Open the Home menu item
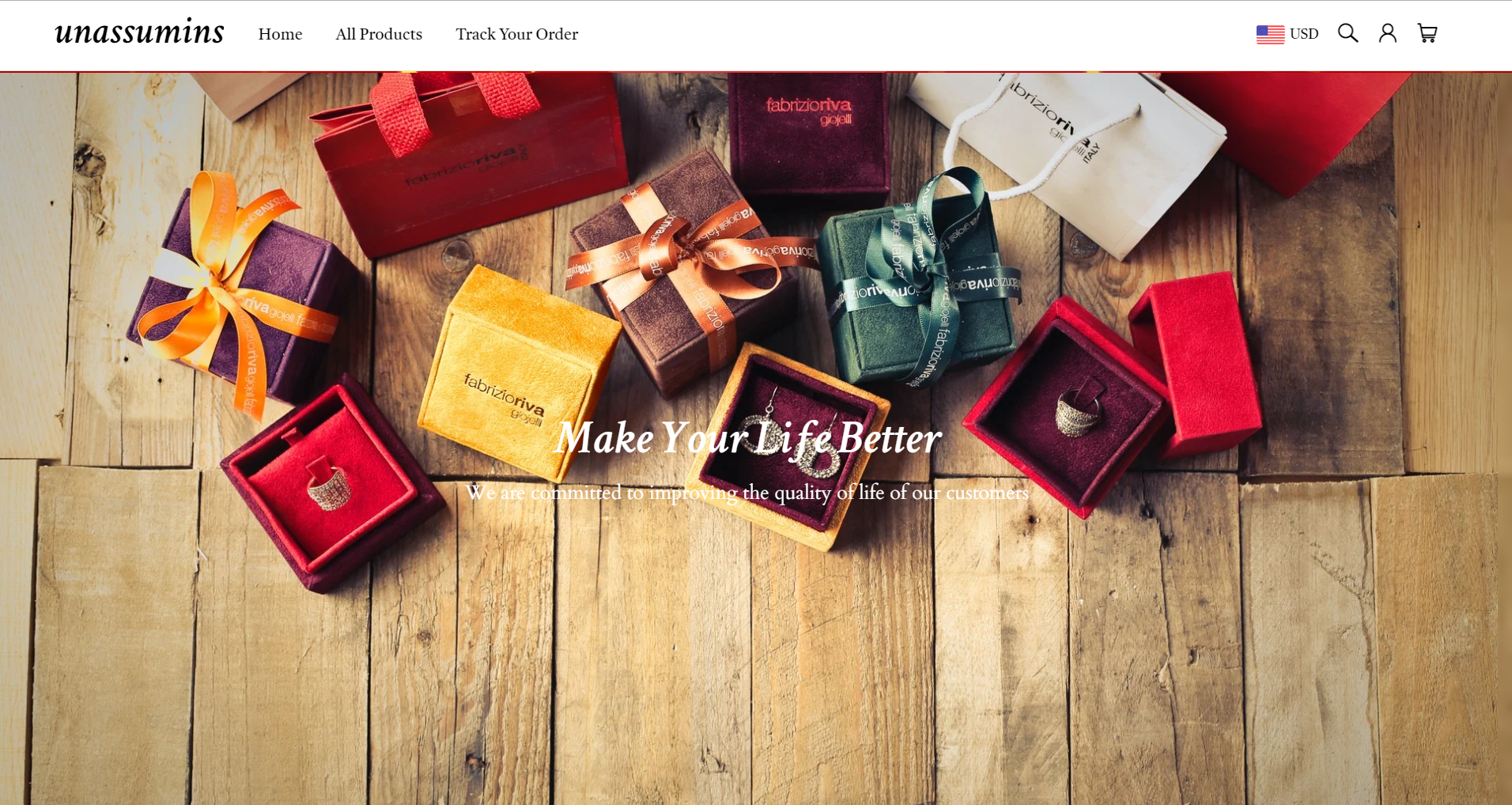This screenshot has width=1512, height=805. click(x=280, y=34)
